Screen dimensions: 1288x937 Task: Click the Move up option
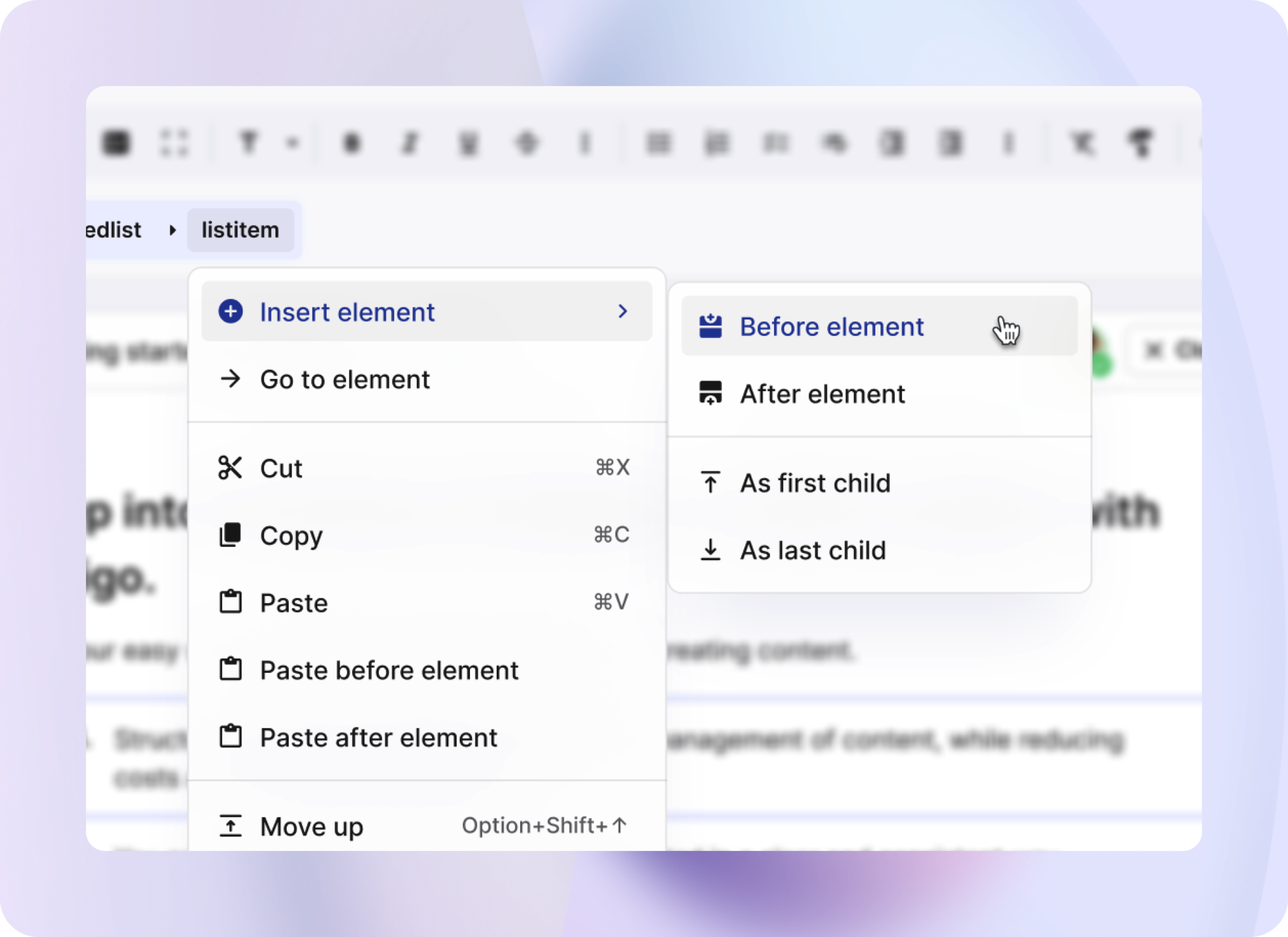pos(311,826)
